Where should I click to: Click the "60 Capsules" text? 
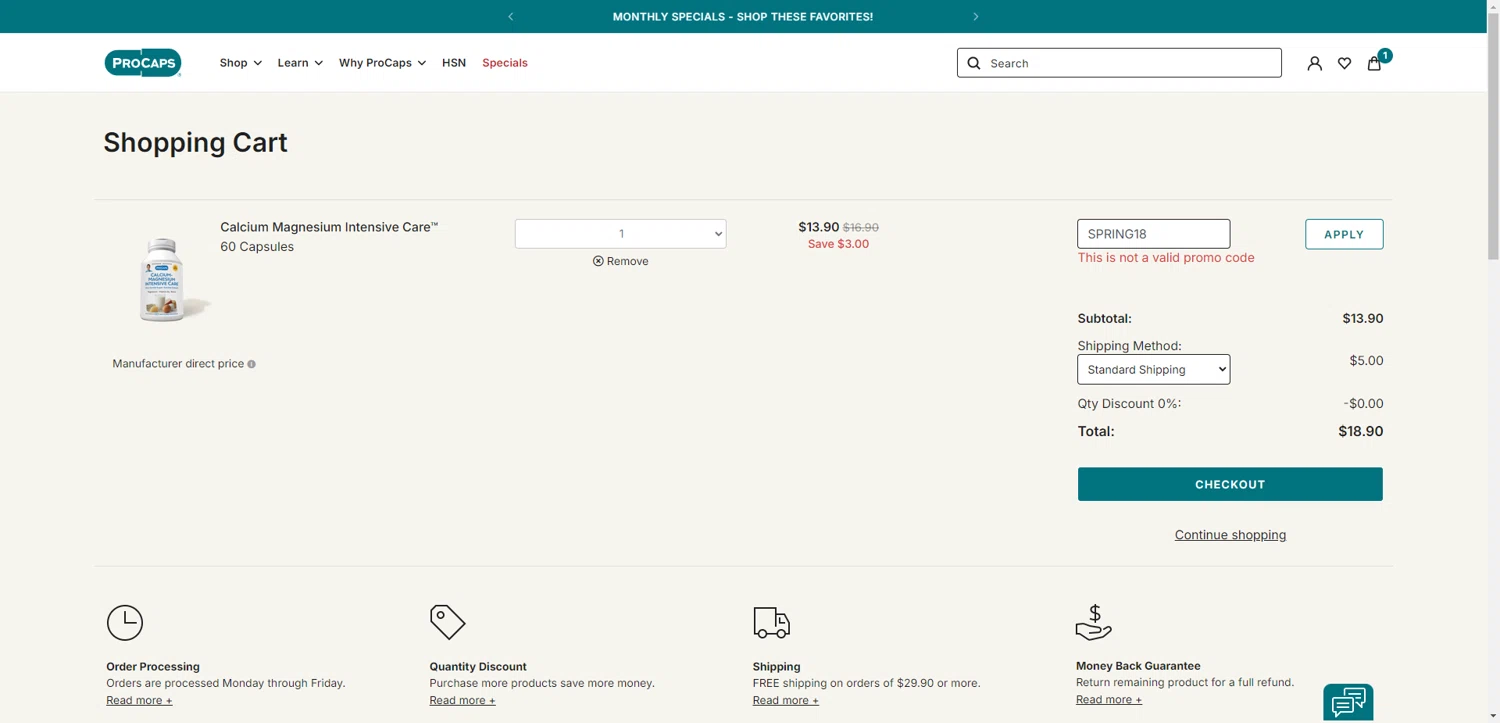click(x=257, y=247)
